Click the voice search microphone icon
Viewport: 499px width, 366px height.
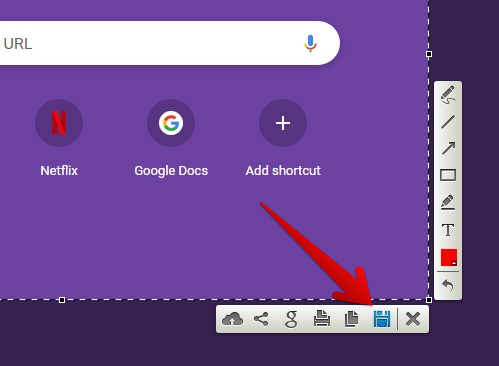click(310, 43)
